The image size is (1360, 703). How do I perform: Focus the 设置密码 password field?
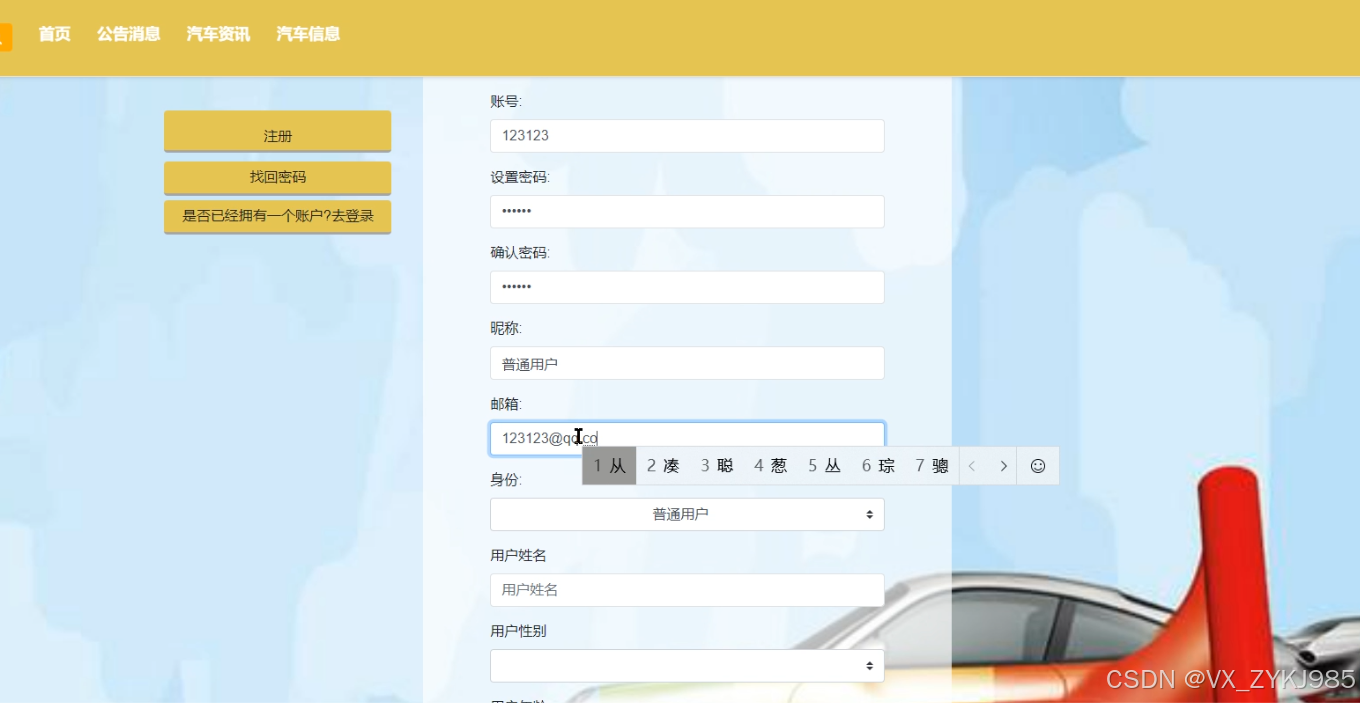click(687, 212)
